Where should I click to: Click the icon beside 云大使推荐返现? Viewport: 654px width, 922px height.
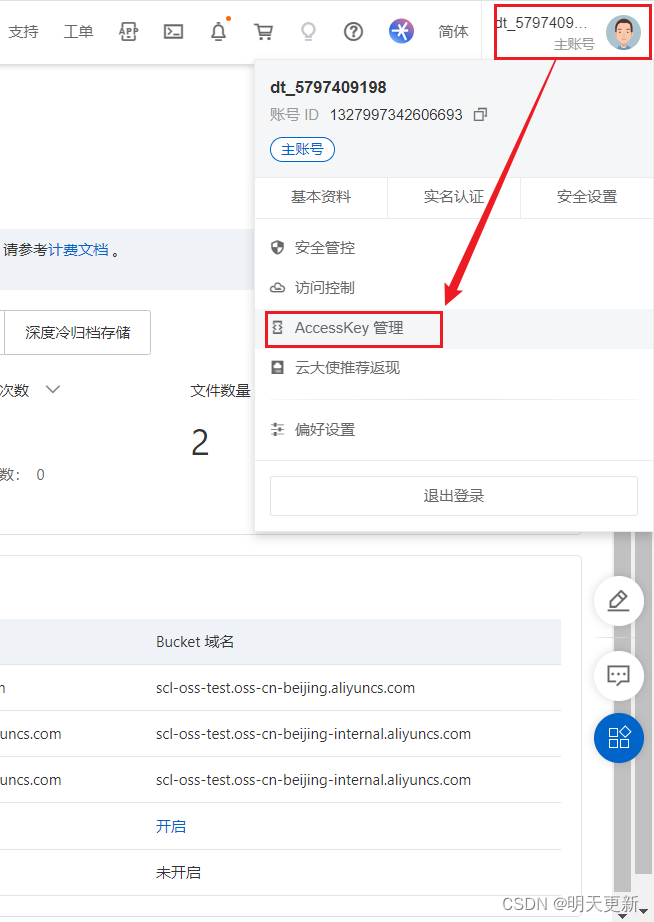tap(277, 368)
